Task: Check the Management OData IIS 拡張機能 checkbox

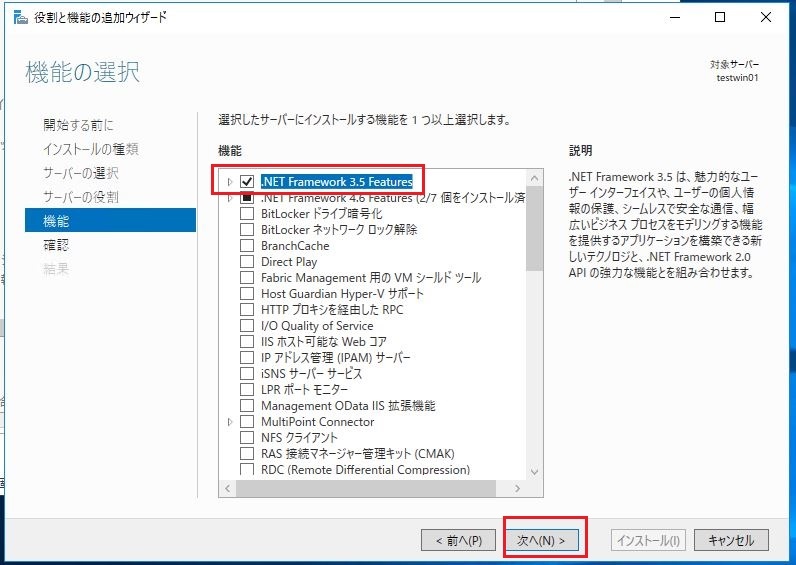Action: 247,406
